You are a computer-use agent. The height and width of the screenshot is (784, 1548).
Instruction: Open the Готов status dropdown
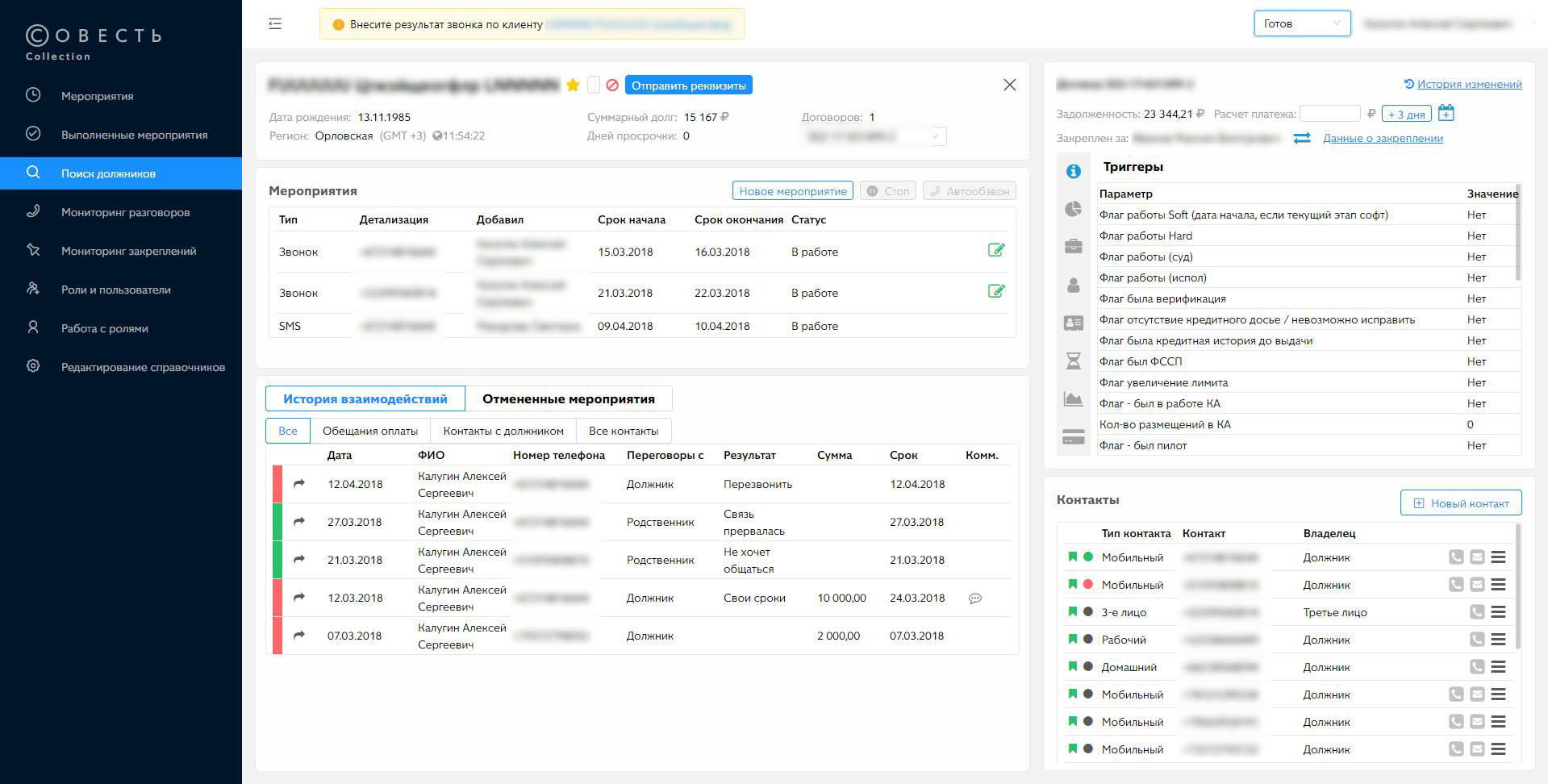pos(1301,23)
